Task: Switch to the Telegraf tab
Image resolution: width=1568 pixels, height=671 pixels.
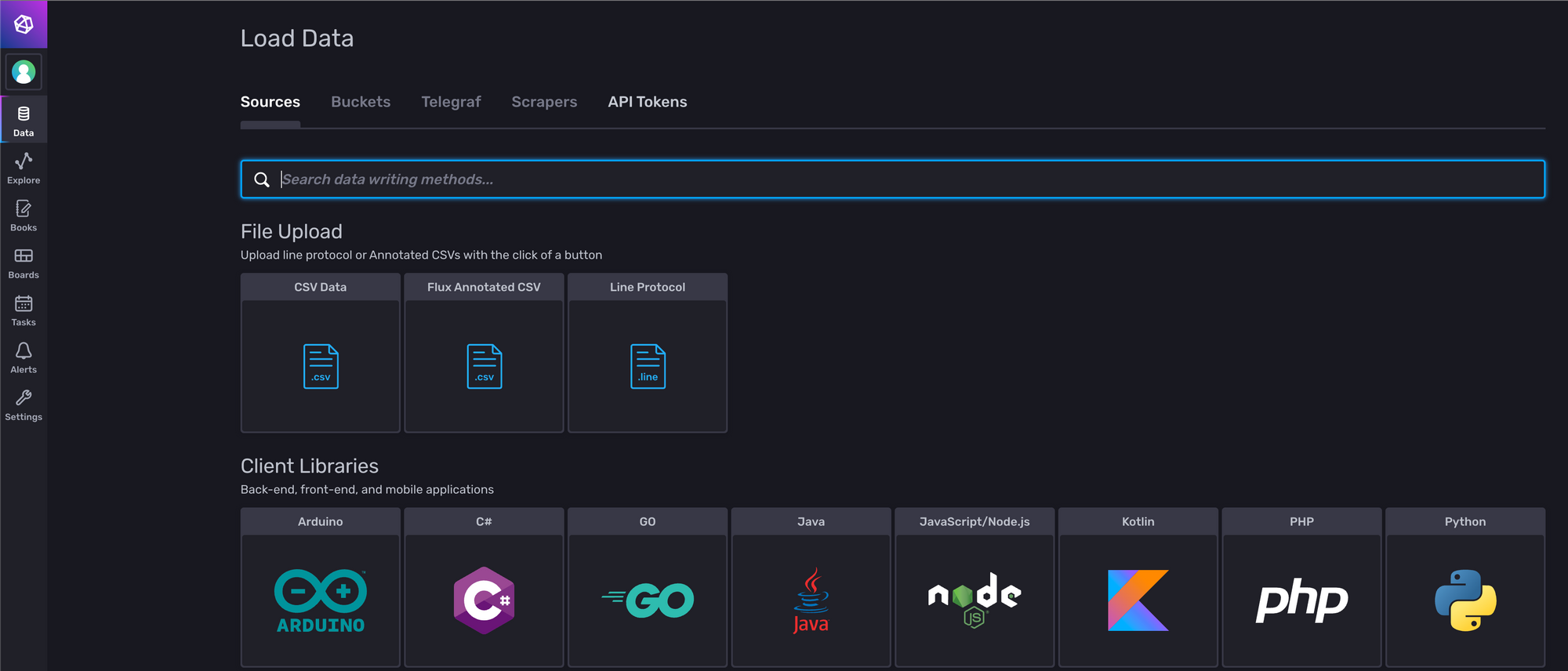Action: [451, 102]
